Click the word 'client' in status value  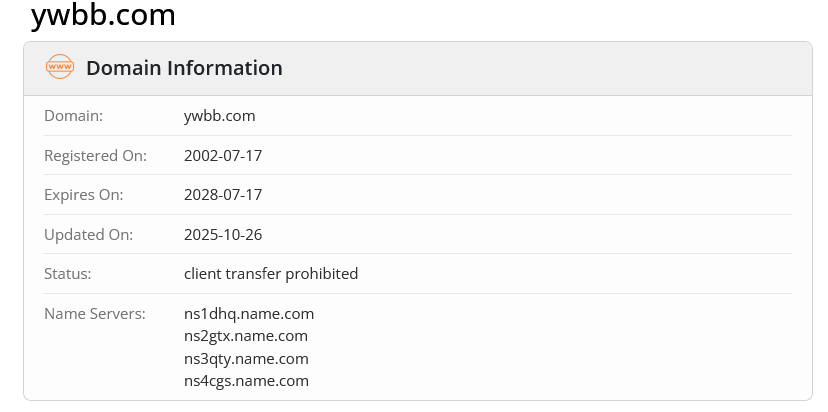204,274
